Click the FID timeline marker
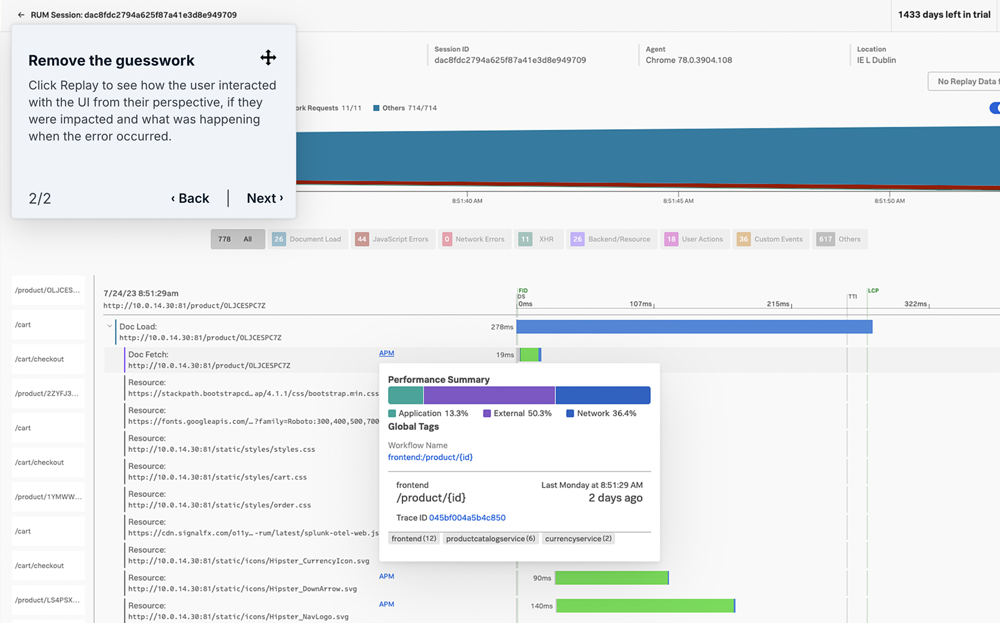Image resolution: width=1000 pixels, height=625 pixels. tap(523, 290)
